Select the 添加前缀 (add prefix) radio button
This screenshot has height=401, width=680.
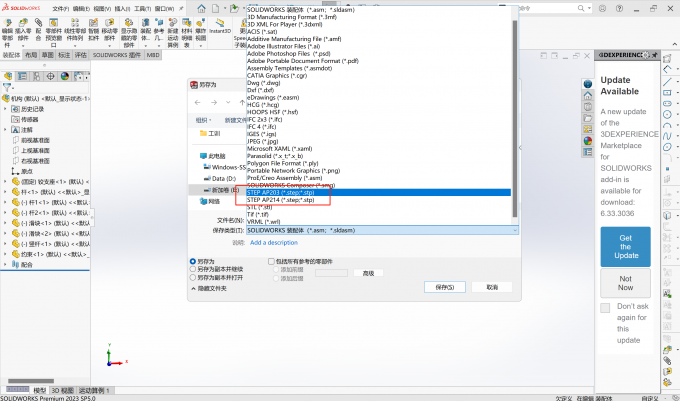tap(276, 270)
